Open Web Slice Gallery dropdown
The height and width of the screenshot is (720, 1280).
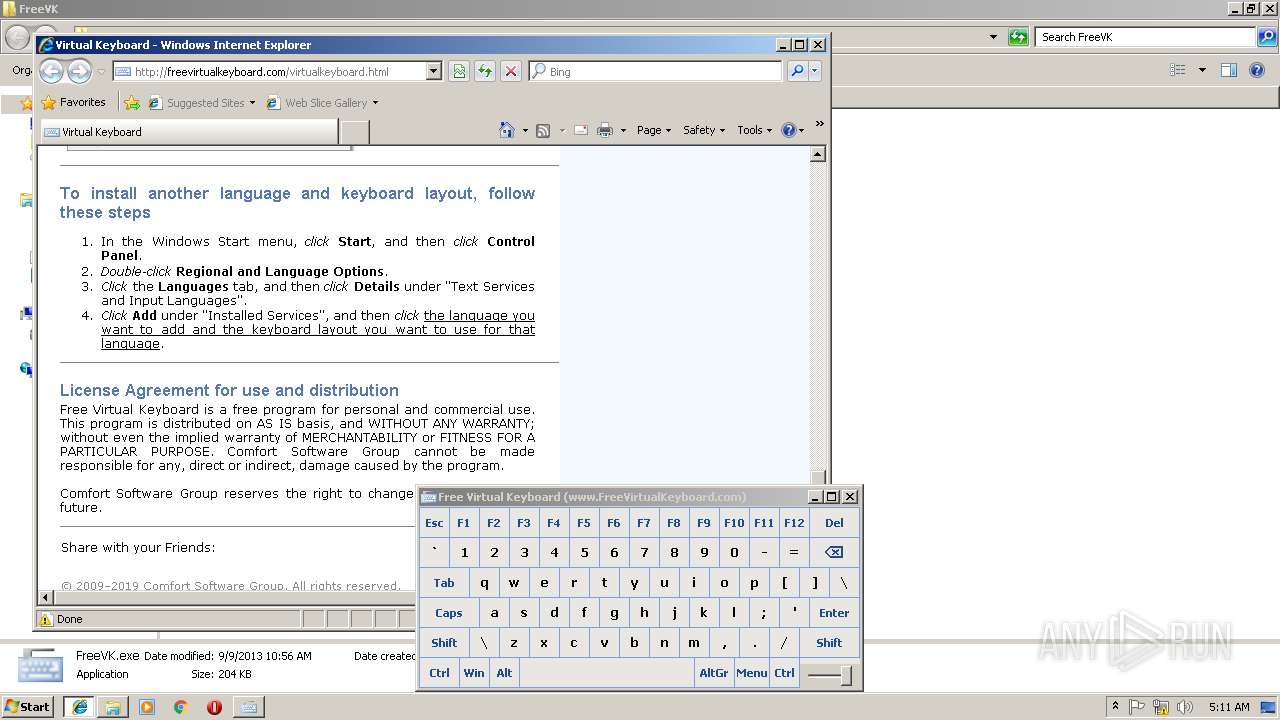(323, 102)
